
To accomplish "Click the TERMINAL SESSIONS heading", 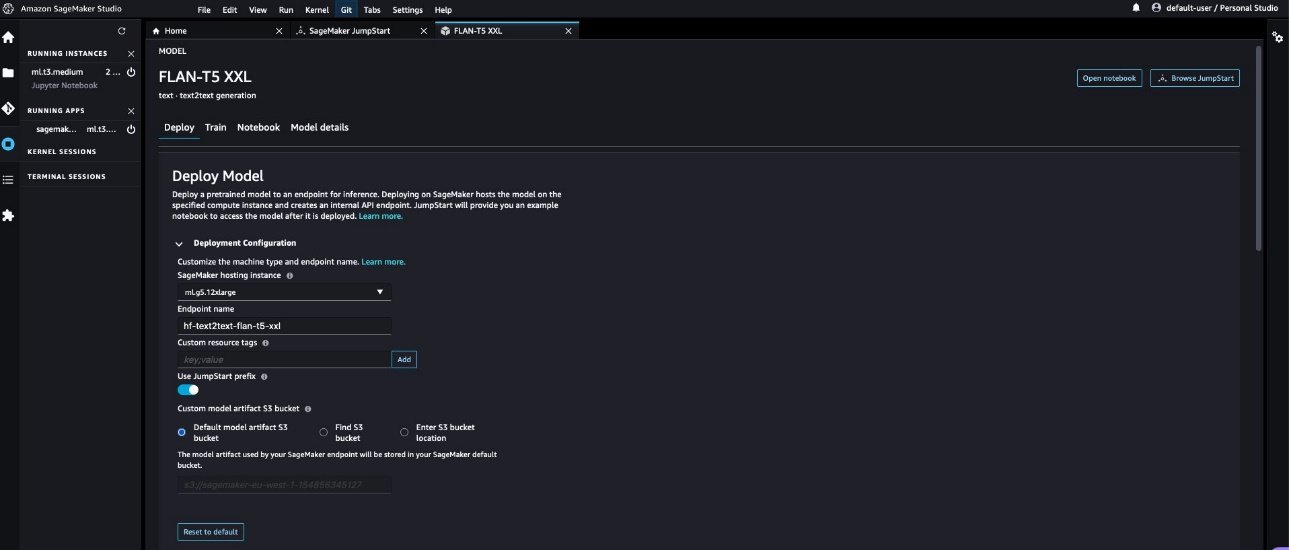I will (66, 177).
